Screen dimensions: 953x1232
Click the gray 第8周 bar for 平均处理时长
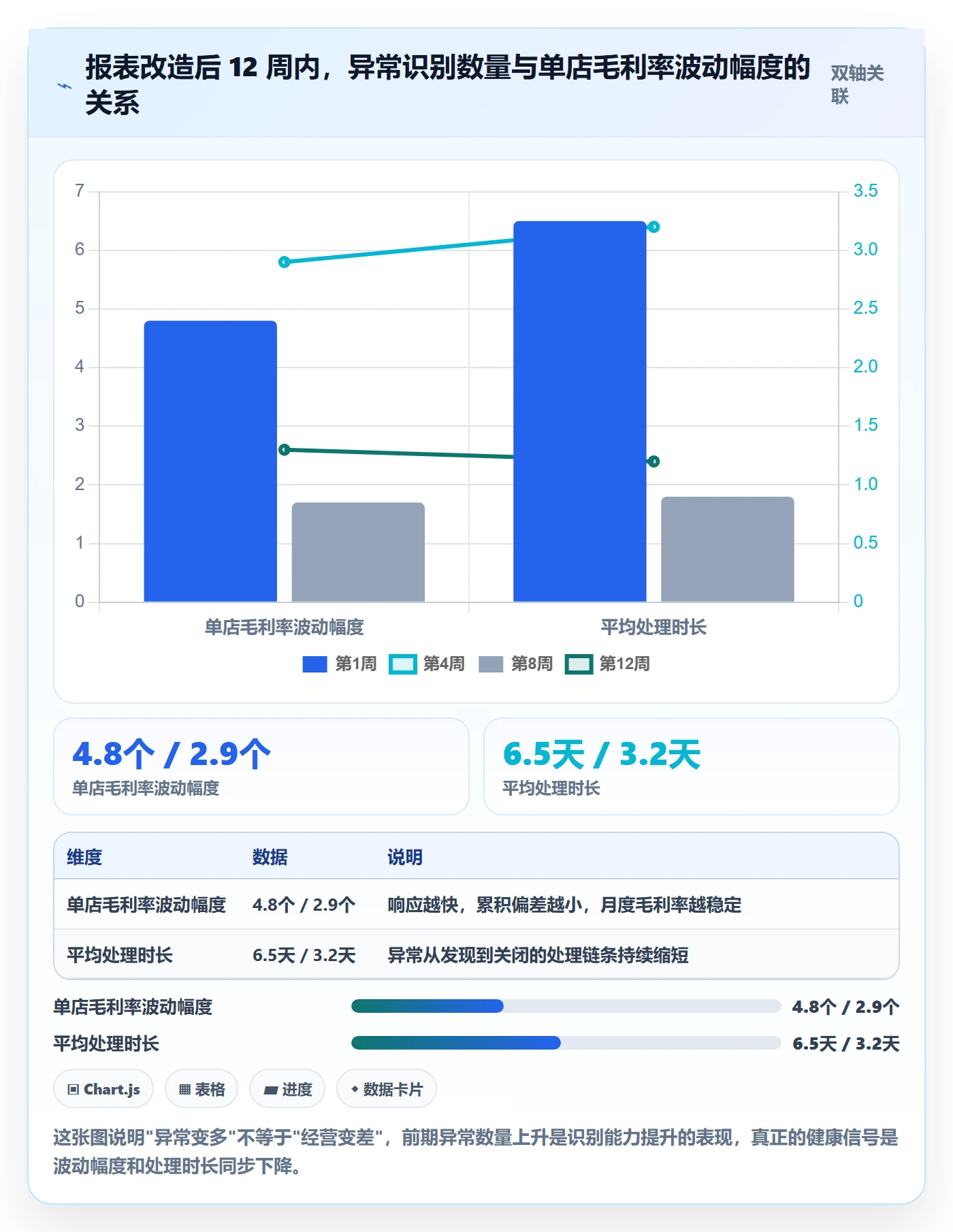pos(728,549)
